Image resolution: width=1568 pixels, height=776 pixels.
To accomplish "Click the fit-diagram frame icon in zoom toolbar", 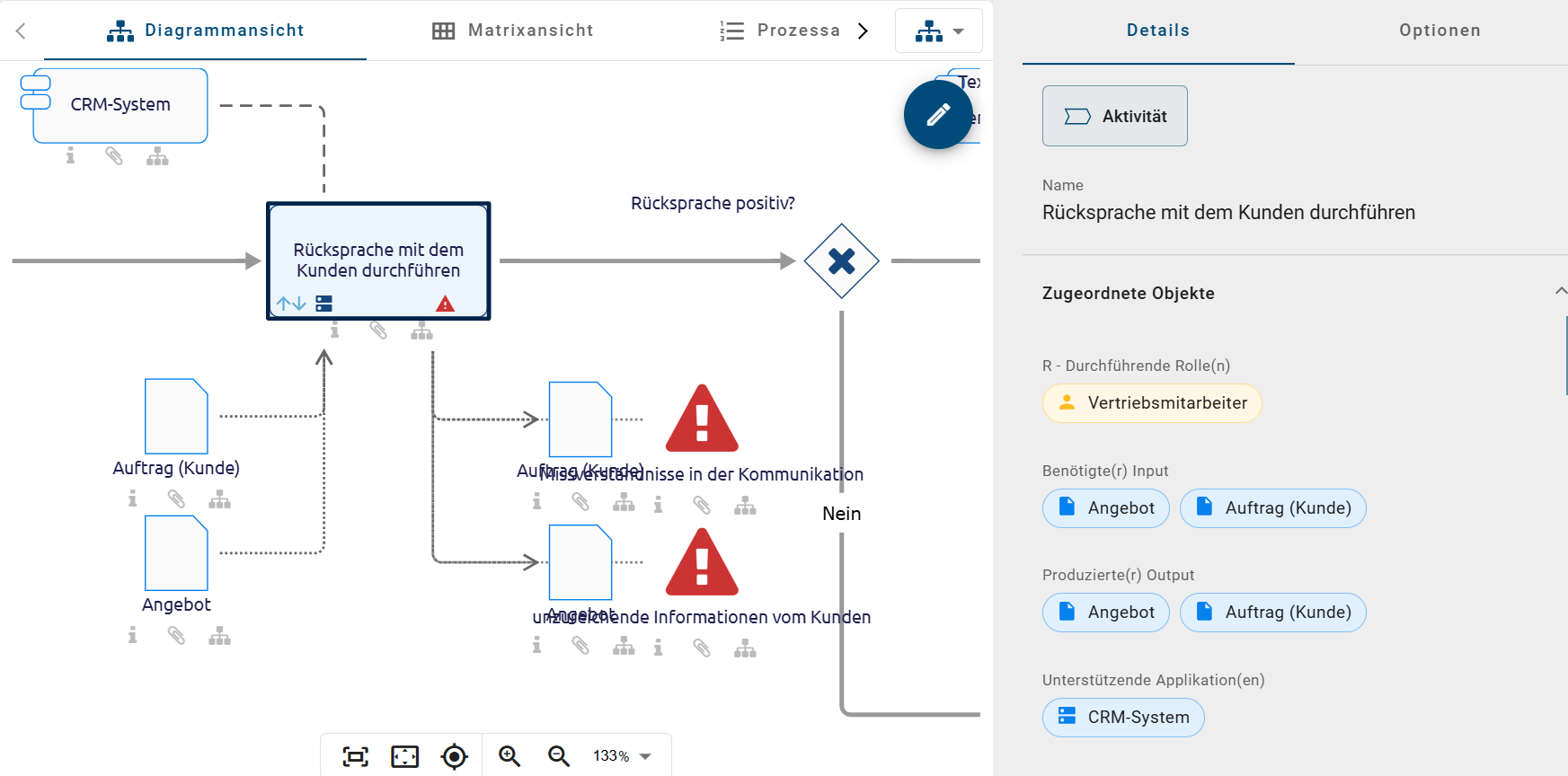I will (356, 756).
